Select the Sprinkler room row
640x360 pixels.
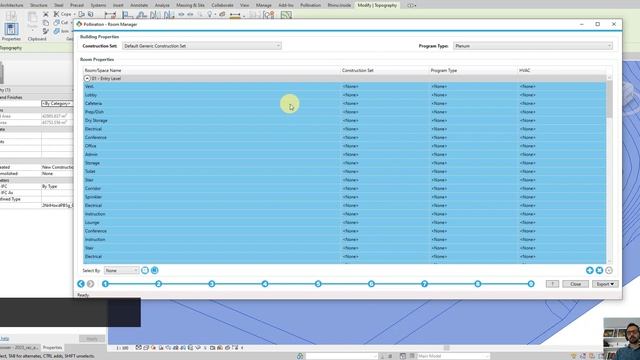point(344,197)
